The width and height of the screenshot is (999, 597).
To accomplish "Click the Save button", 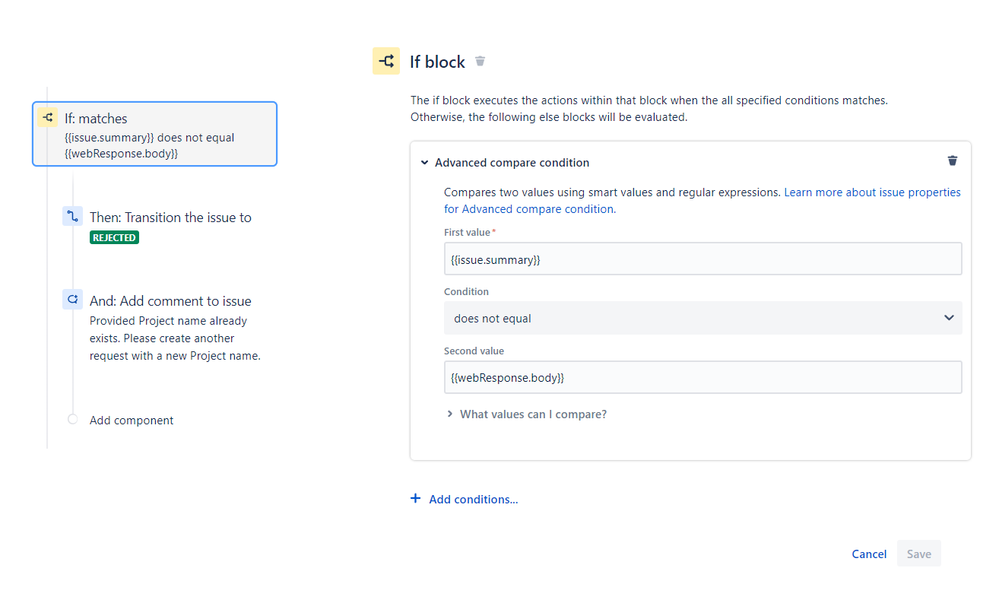I will click(919, 554).
